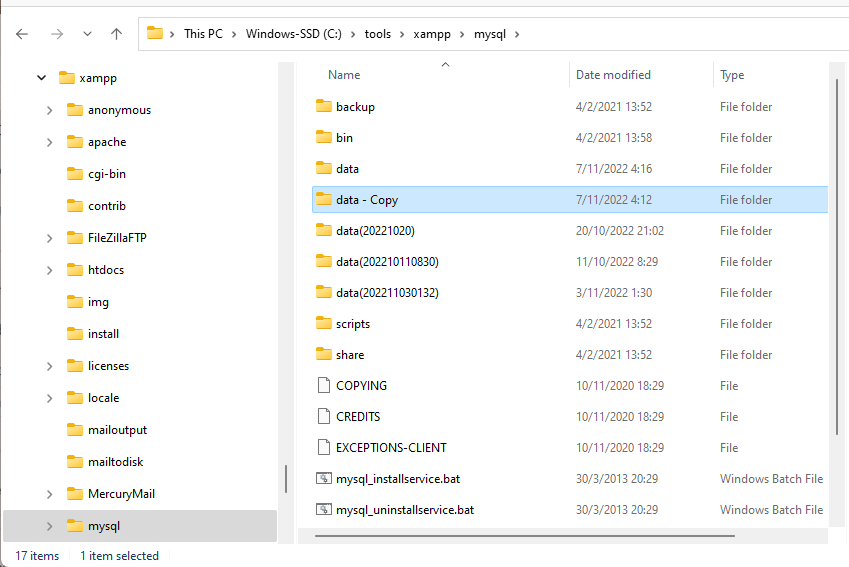Open chevron after tools breadcrumb
This screenshot has width=849, height=567.
pos(402,35)
